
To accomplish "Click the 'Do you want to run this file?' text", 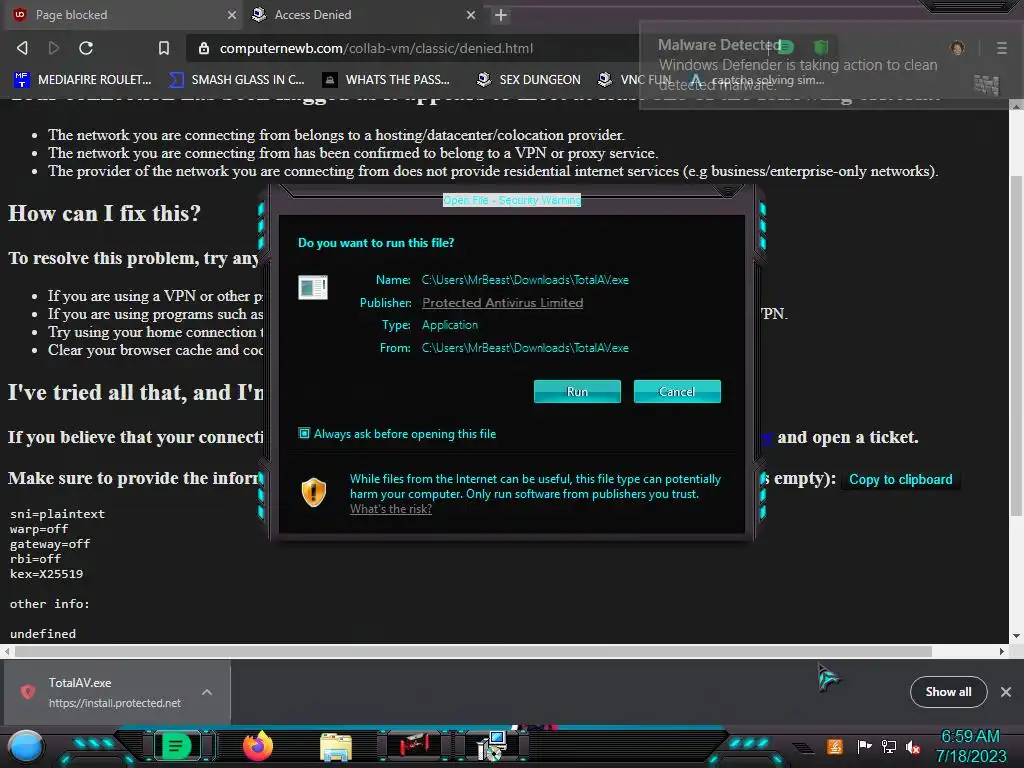I will coord(376,242).
